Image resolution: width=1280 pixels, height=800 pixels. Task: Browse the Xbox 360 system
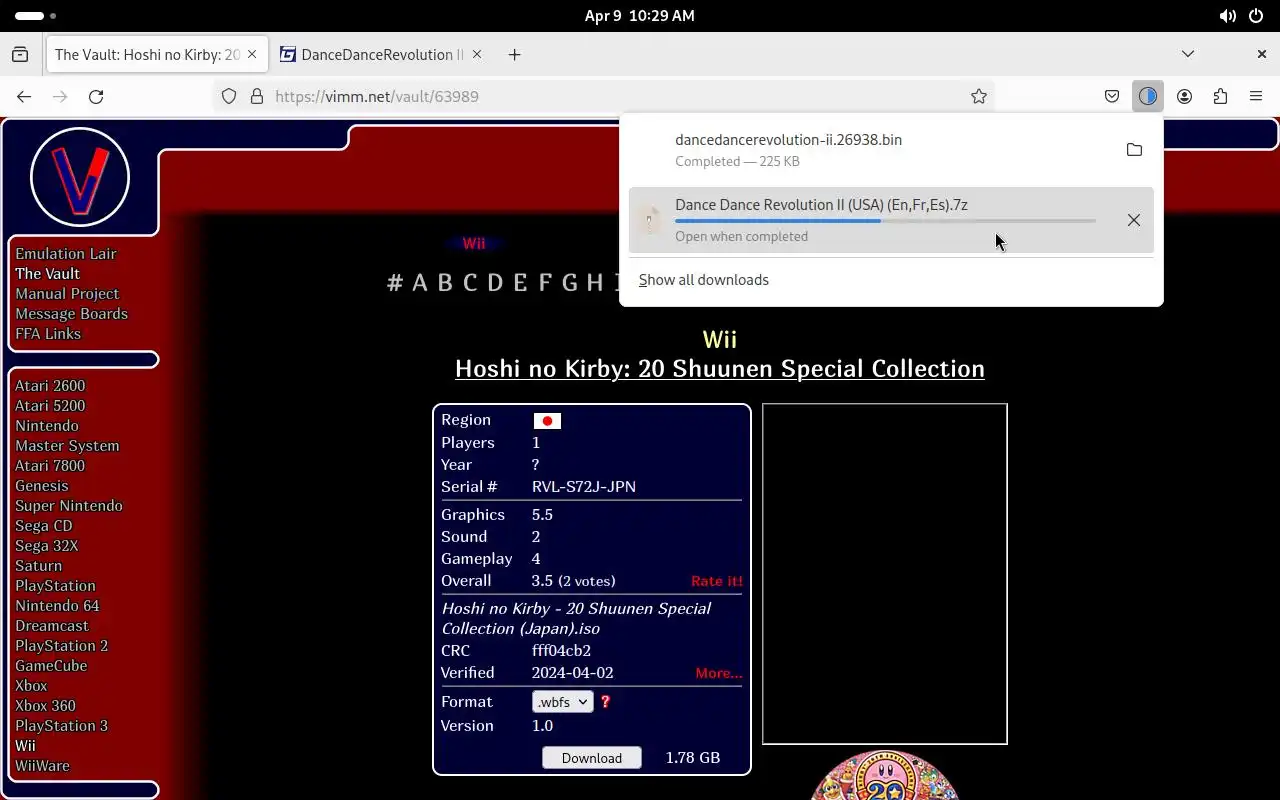click(45, 706)
